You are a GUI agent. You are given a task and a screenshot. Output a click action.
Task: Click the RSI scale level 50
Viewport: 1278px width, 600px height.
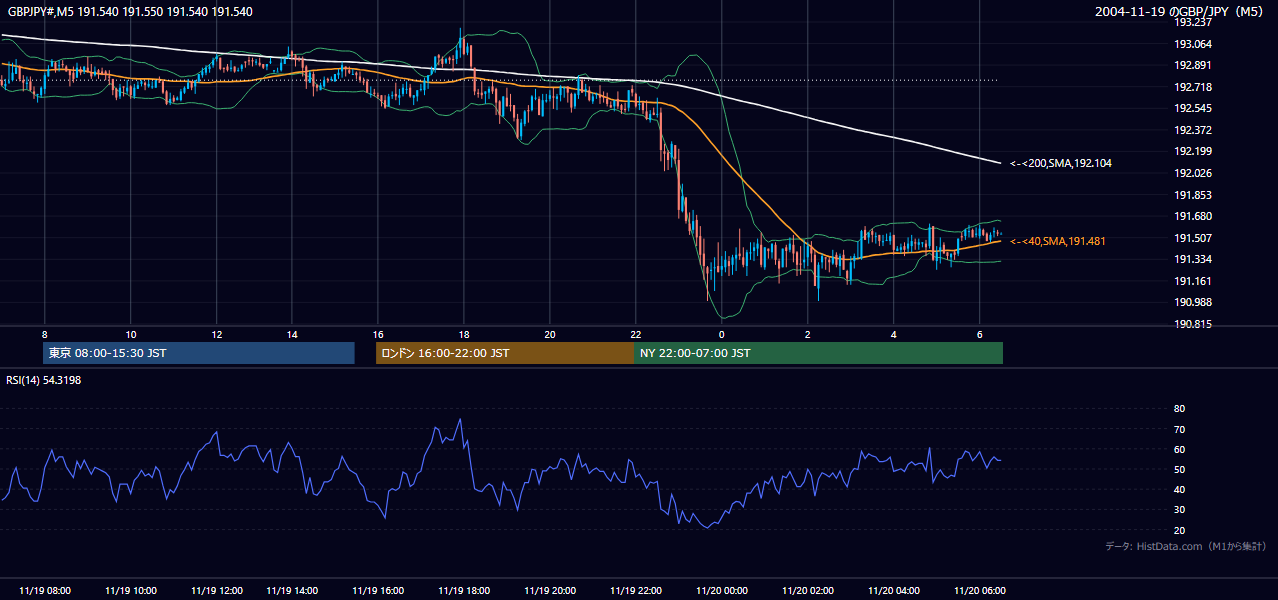1179,469
